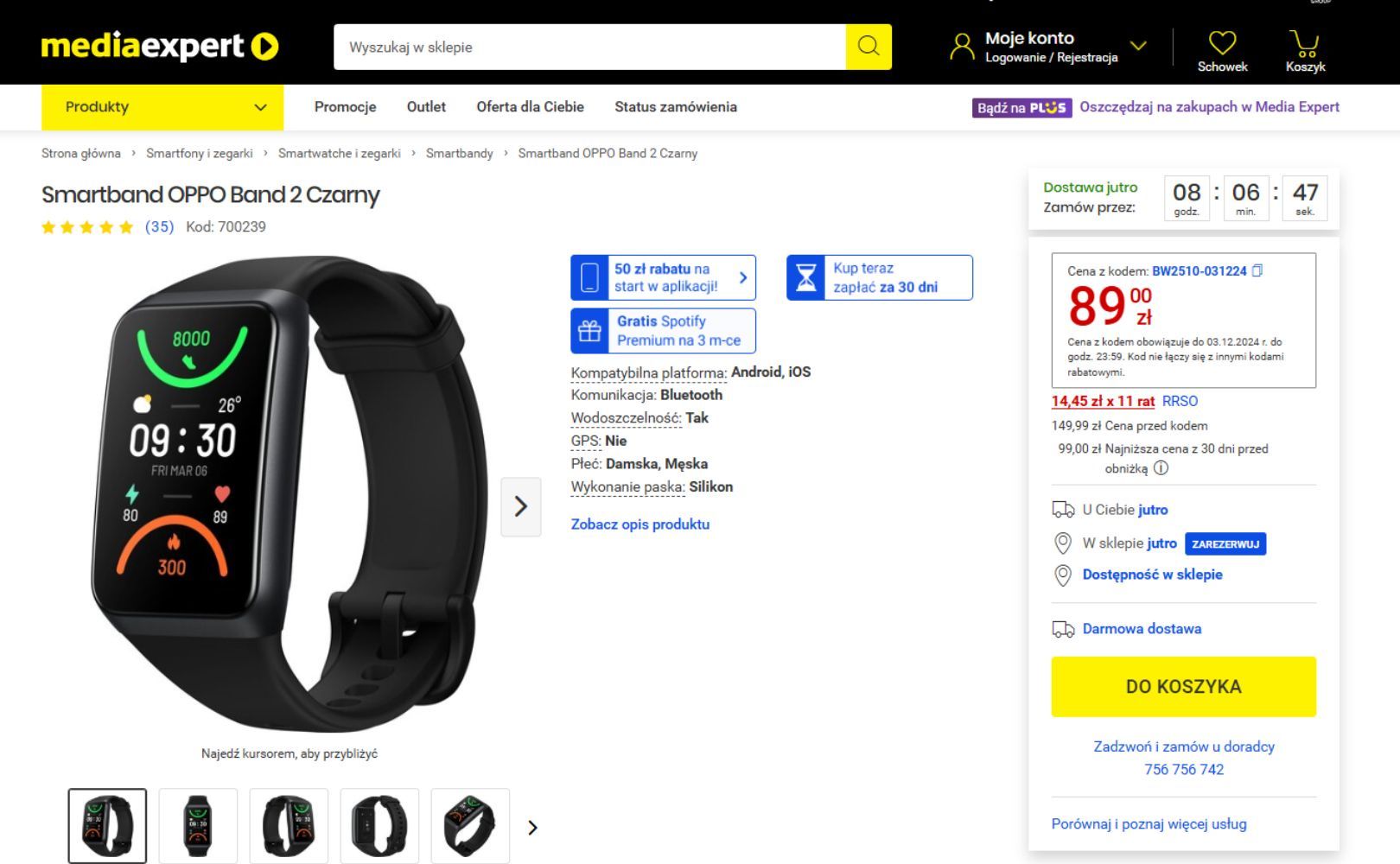The image size is (1400, 864).
Task: Click the Gratis Spotify Premium gift banner
Action: click(663, 331)
